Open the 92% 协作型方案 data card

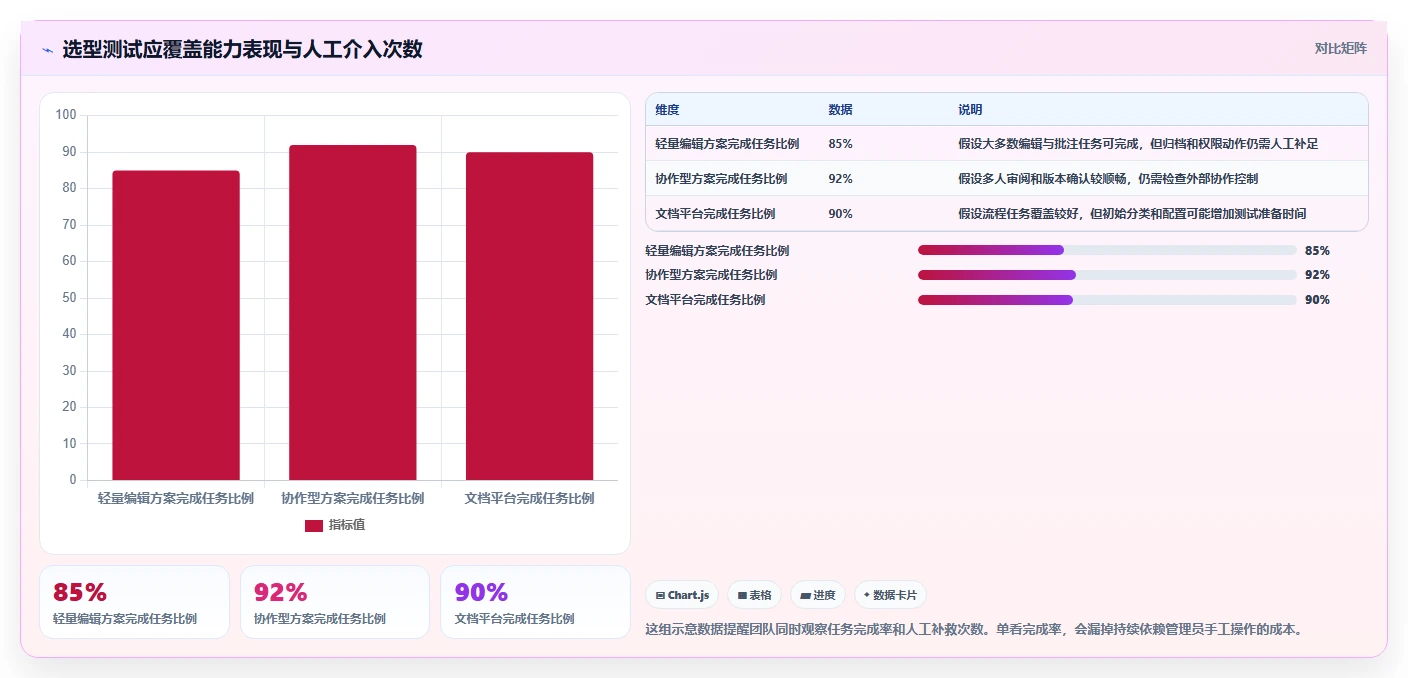pyautogui.click(x=335, y=602)
